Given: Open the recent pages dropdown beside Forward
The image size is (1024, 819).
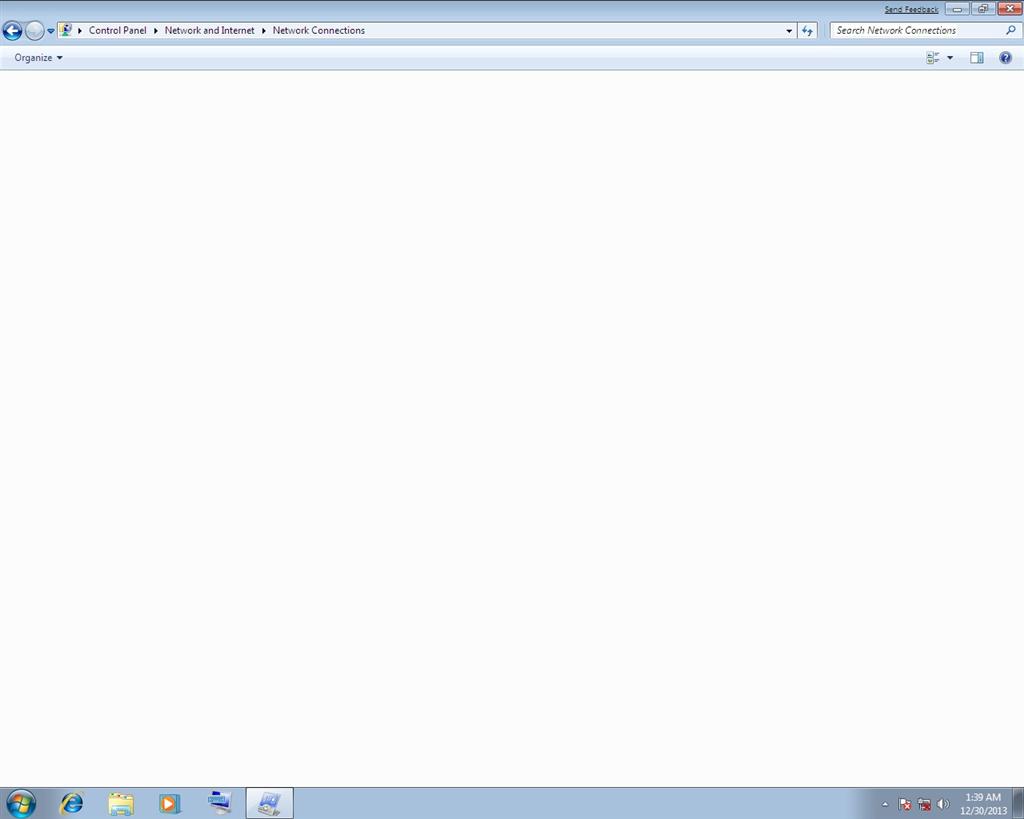Looking at the screenshot, I should 50,31.
